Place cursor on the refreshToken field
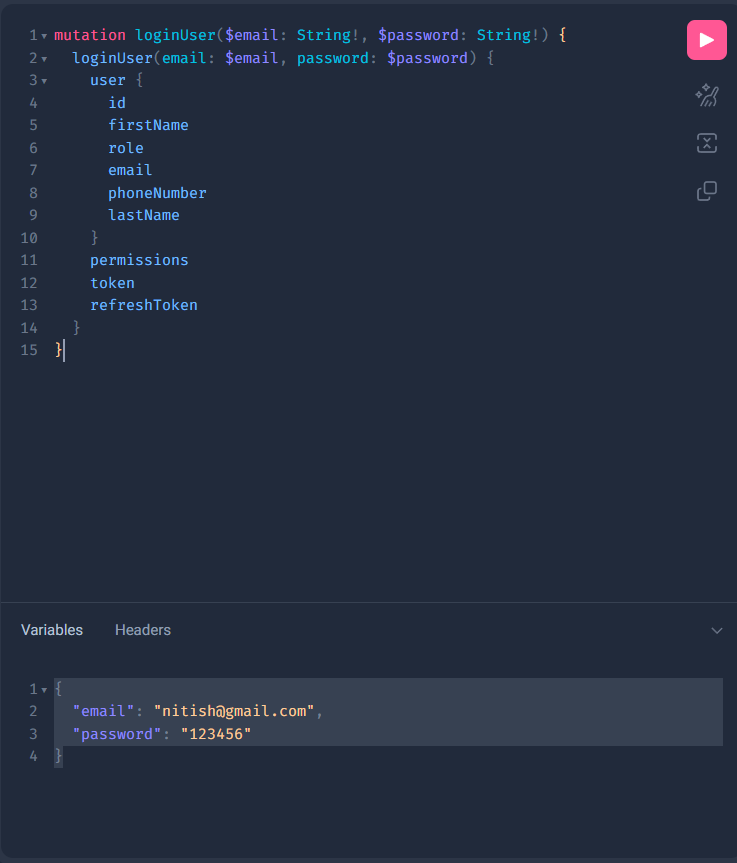 [x=144, y=305]
